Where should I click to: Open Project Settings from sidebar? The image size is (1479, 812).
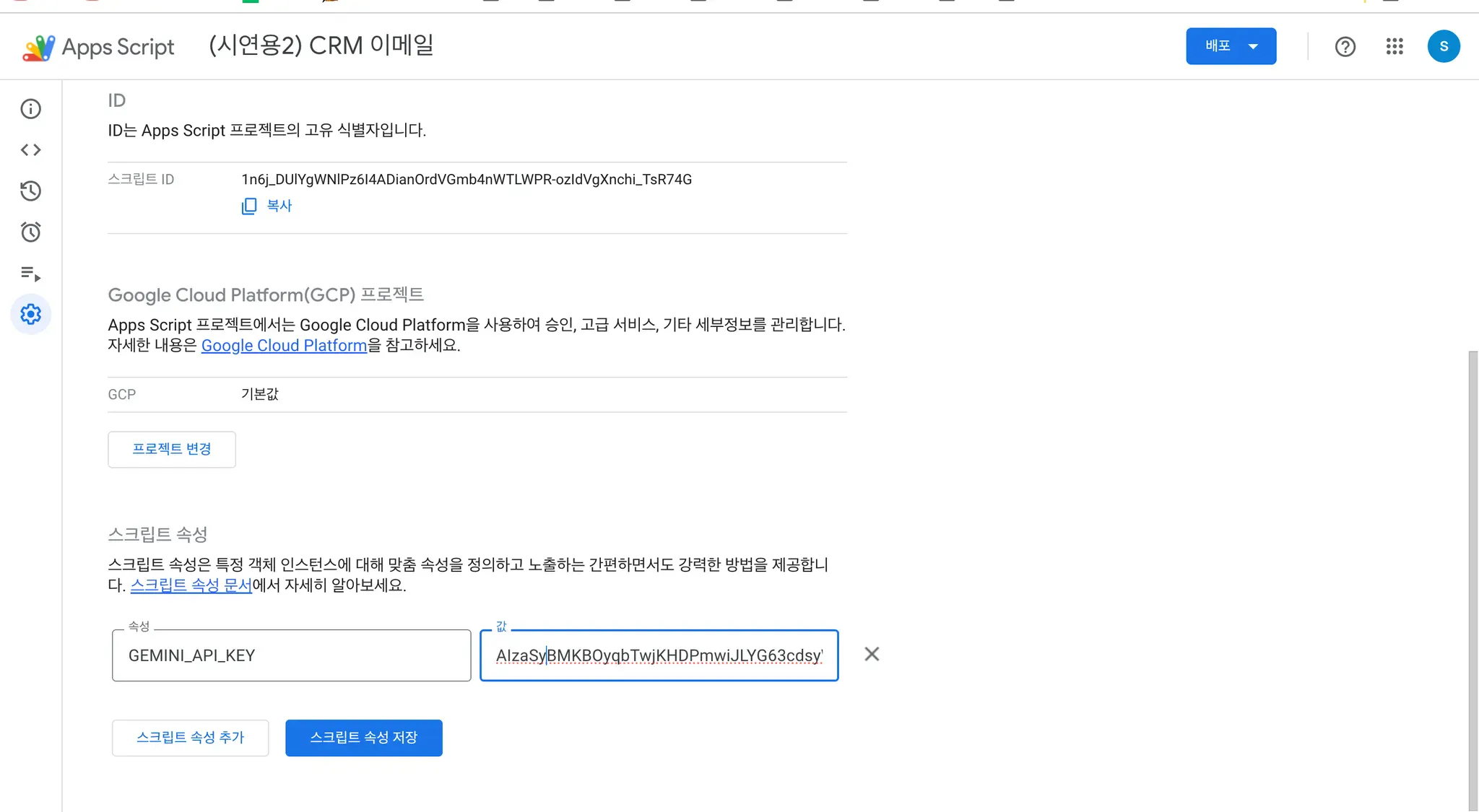pyautogui.click(x=30, y=314)
